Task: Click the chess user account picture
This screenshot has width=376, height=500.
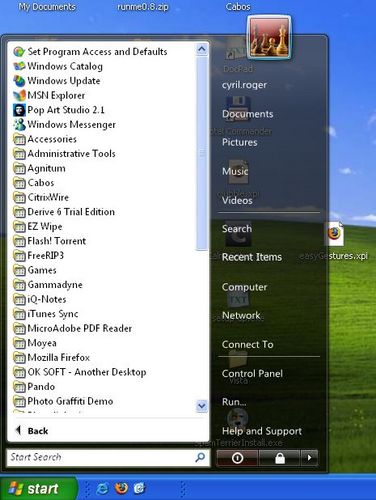Action: point(269,37)
